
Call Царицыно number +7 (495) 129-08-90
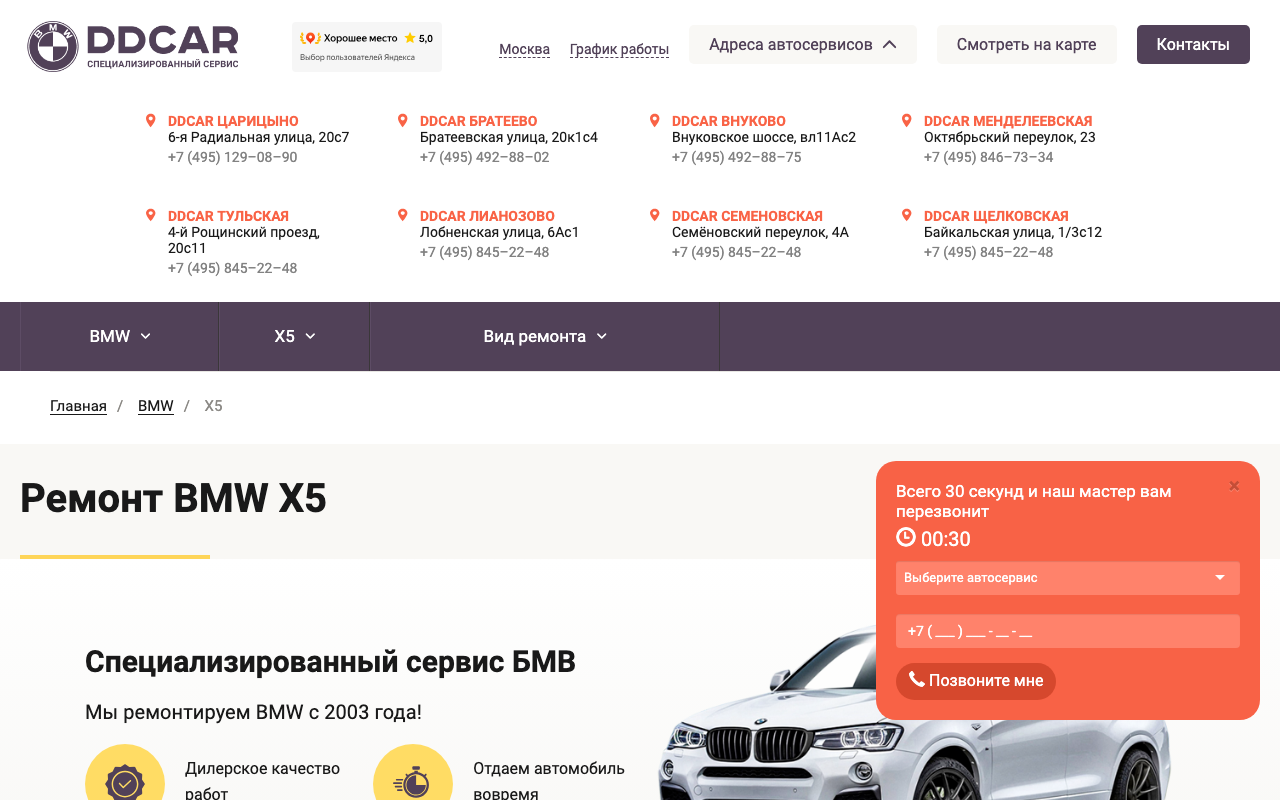pos(232,157)
